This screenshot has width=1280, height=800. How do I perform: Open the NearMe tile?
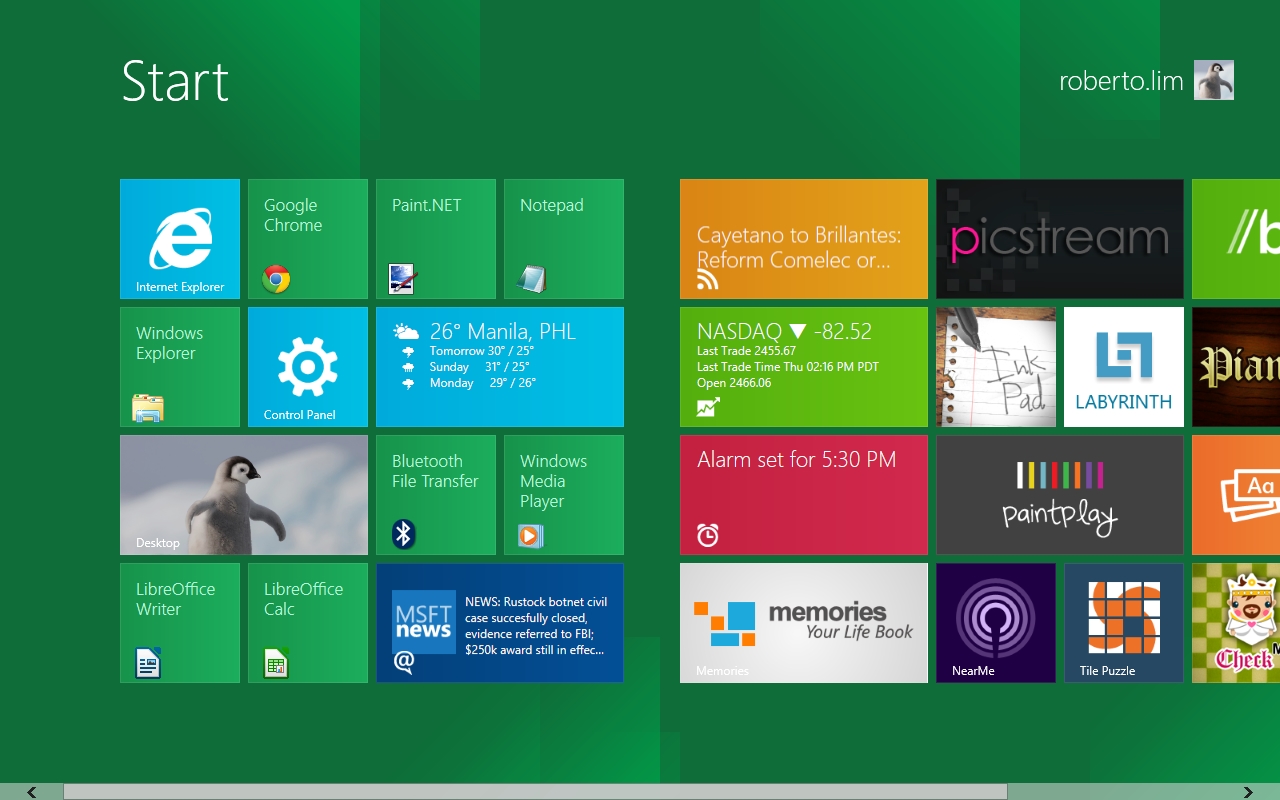click(996, 623)
